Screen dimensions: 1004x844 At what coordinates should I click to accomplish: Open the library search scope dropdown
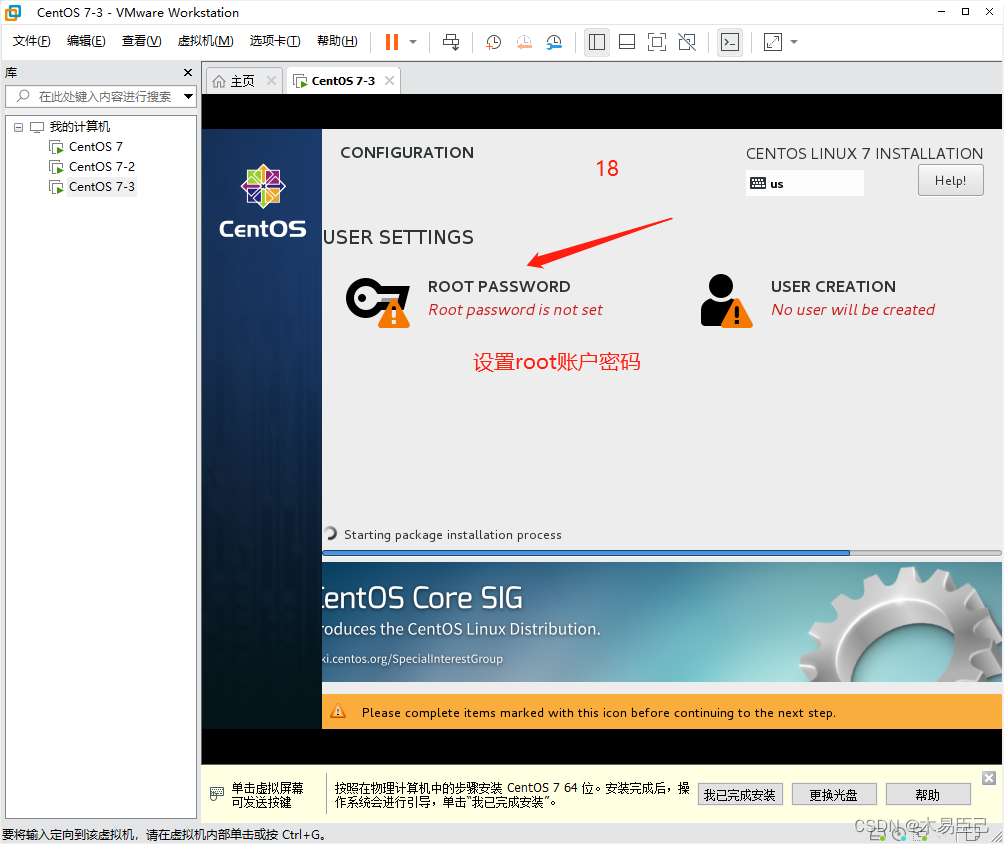point(189,96)
